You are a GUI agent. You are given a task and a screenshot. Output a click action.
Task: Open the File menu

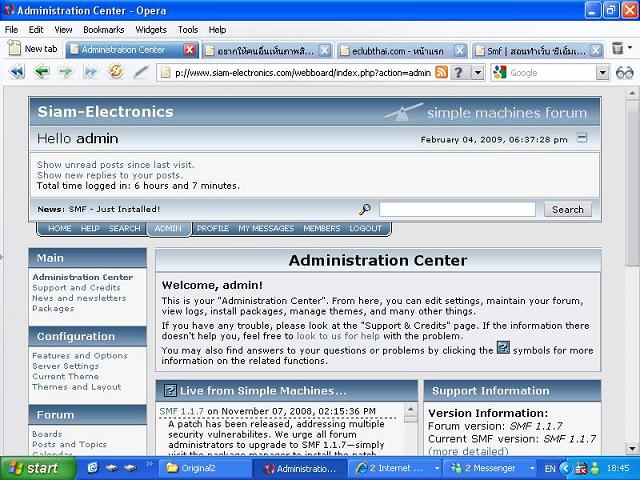coord(11,30)
